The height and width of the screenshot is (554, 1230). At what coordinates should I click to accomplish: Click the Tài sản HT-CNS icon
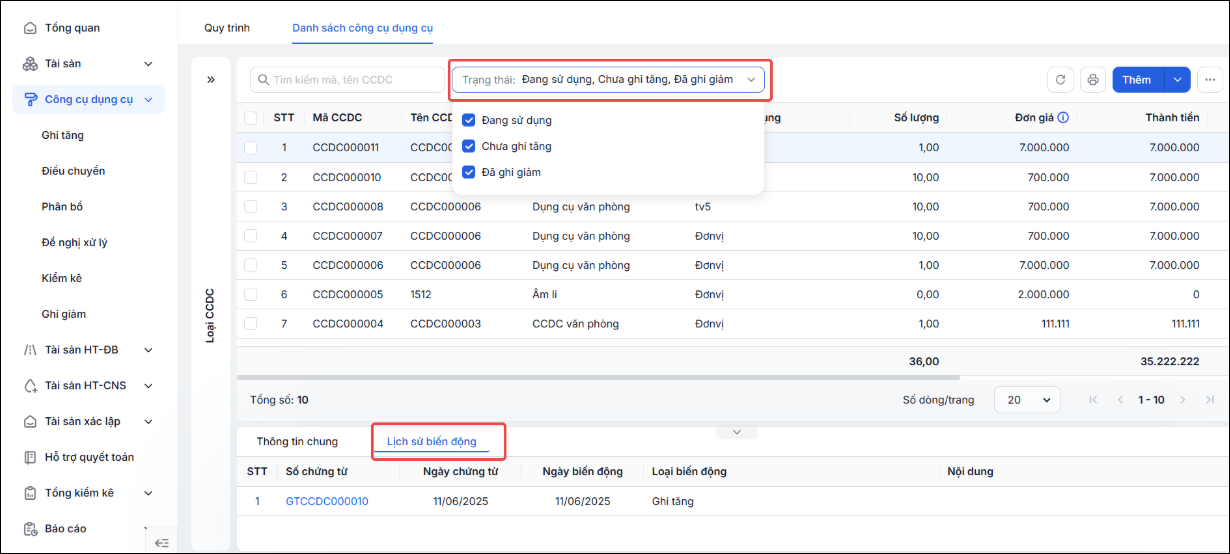click(x=30, y=385)
